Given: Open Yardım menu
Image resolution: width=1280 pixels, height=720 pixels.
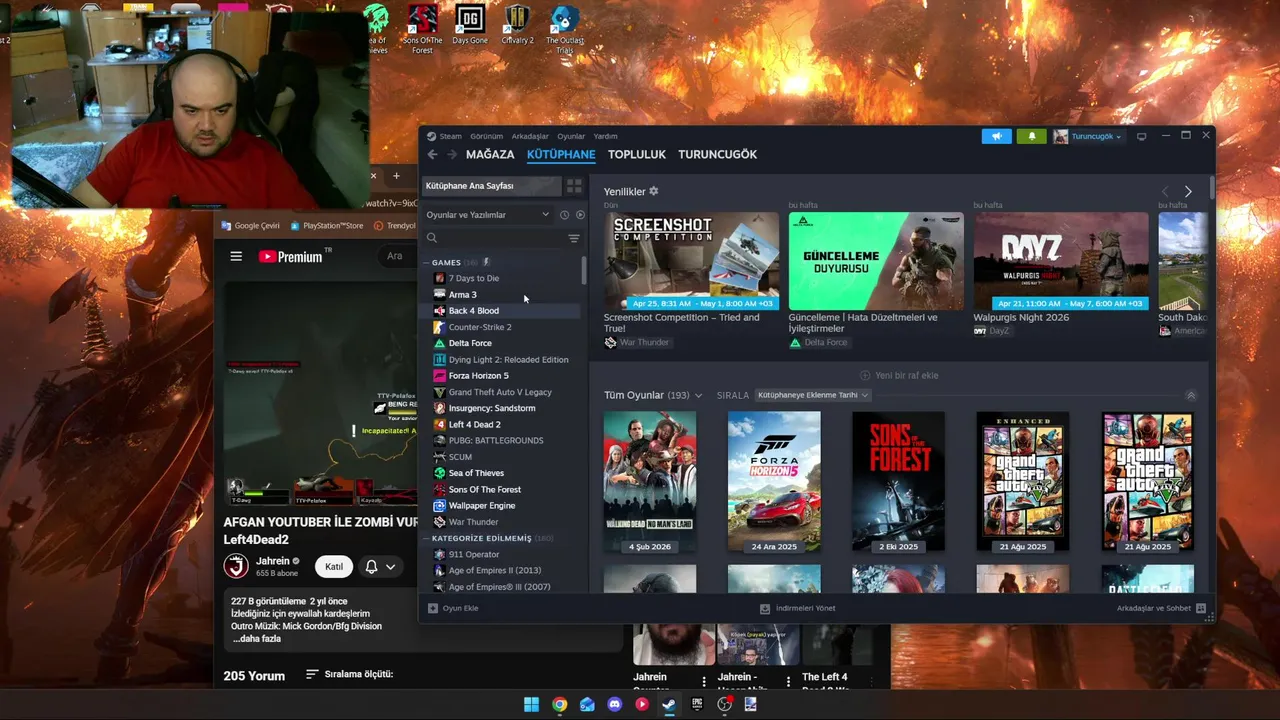Looking at the screenshot, I should pyautogui.click(x=606, y=136).
